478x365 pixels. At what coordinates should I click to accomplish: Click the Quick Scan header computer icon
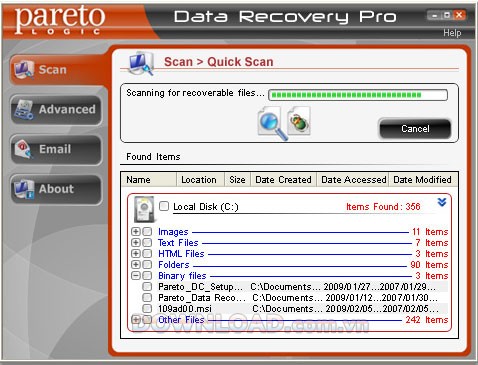click(141, 63)
